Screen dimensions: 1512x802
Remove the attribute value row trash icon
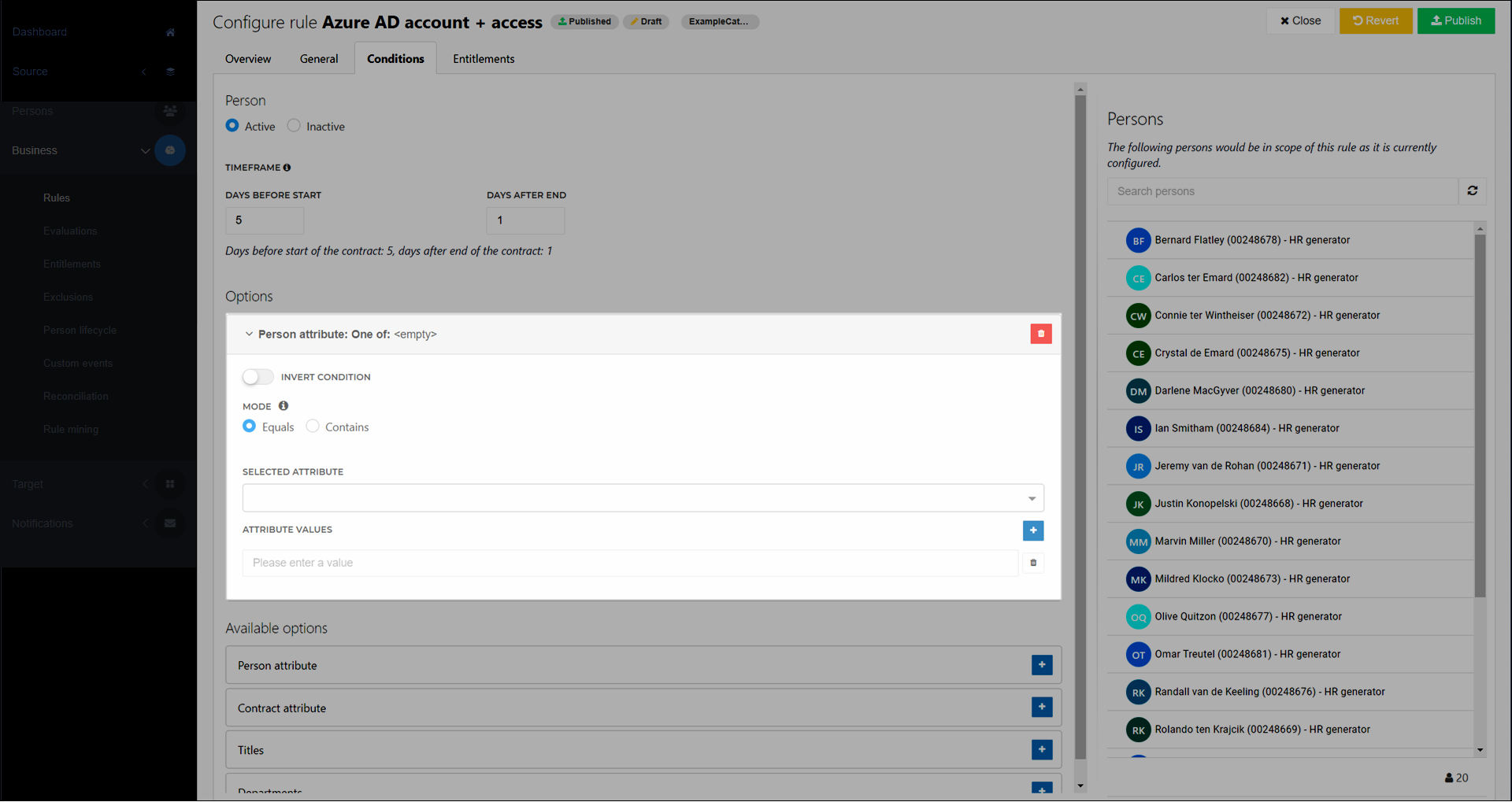point(1032,563)
